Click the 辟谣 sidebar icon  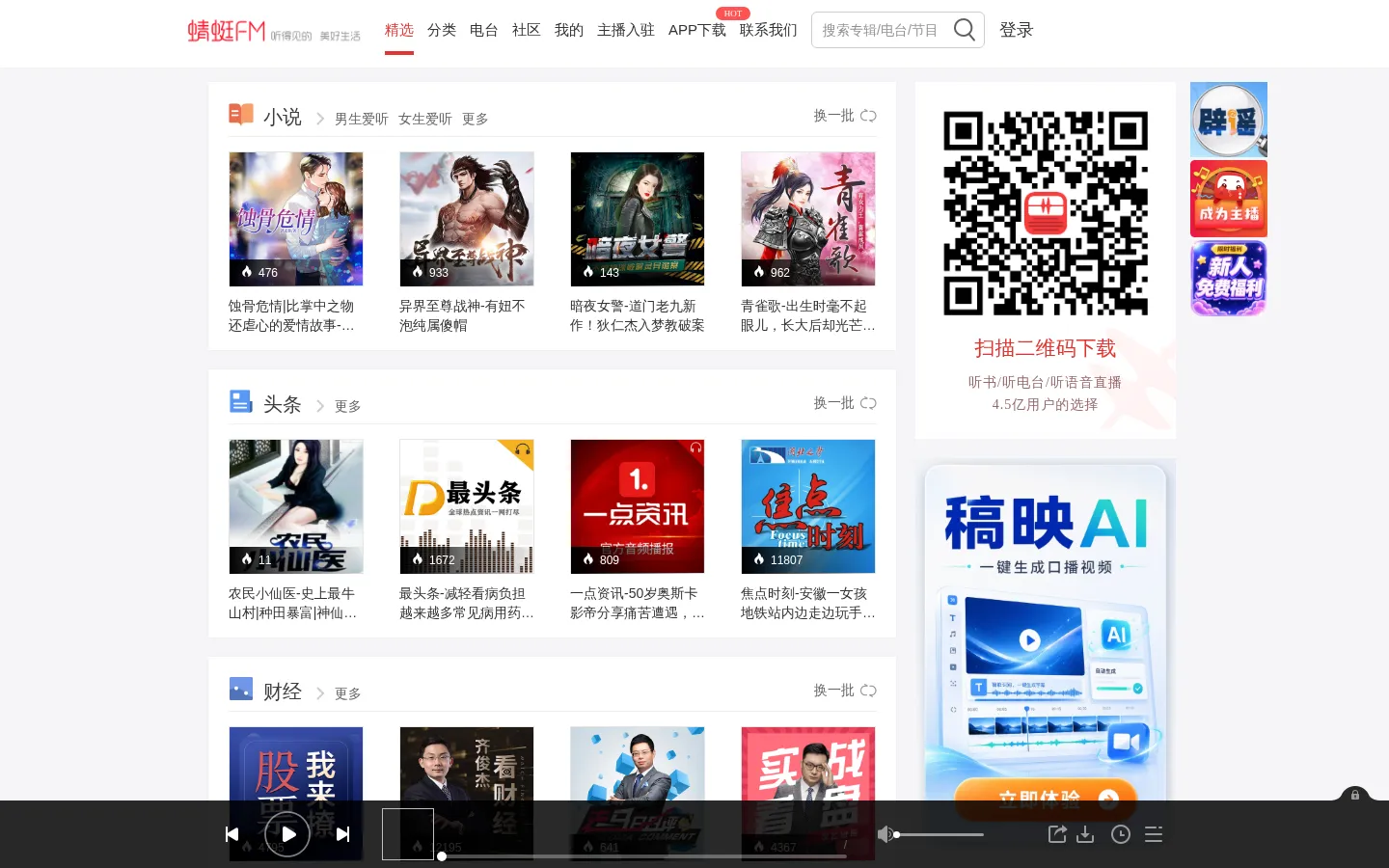[1229, 120]
